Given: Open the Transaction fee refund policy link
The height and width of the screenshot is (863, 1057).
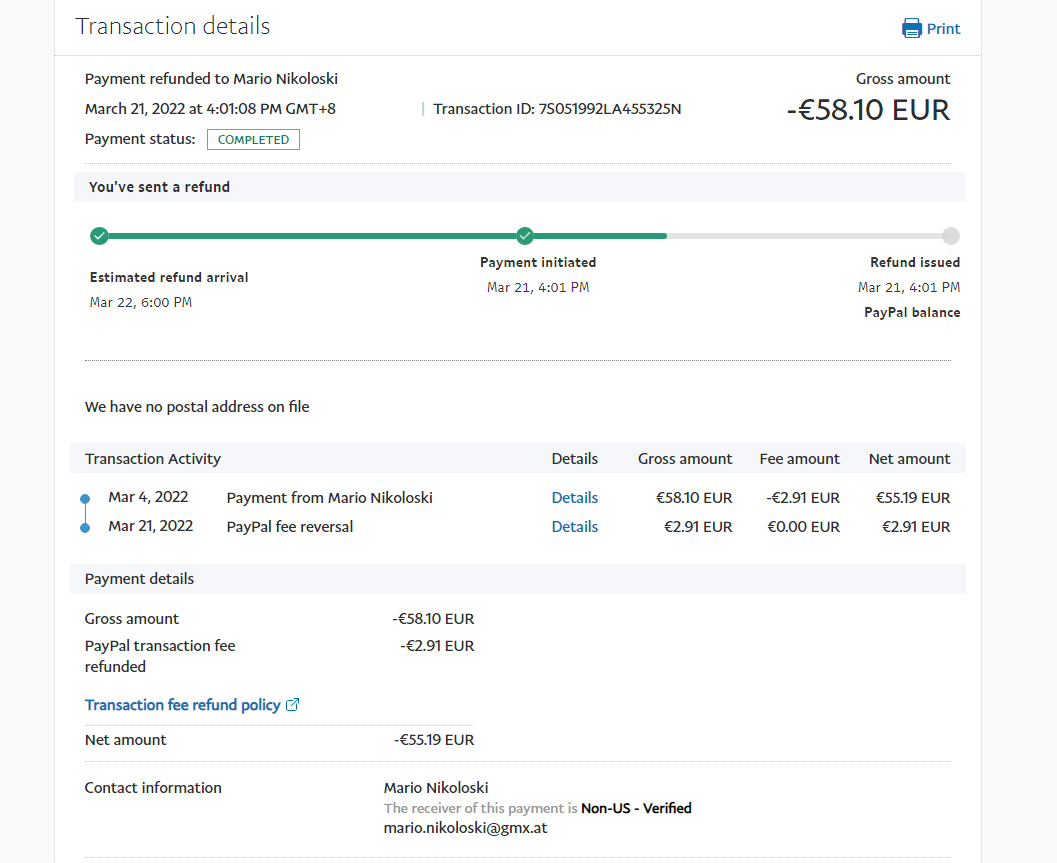Looking at the screenshot, I should 182,705.
